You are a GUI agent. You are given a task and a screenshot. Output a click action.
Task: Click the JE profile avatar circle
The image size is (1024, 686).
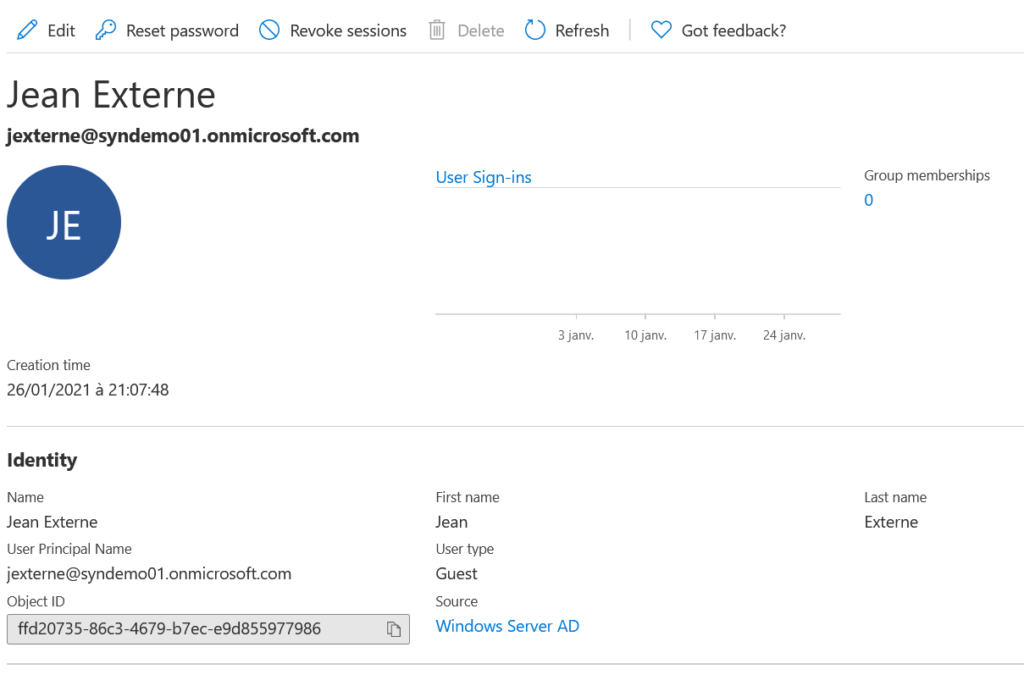point(64,222)
